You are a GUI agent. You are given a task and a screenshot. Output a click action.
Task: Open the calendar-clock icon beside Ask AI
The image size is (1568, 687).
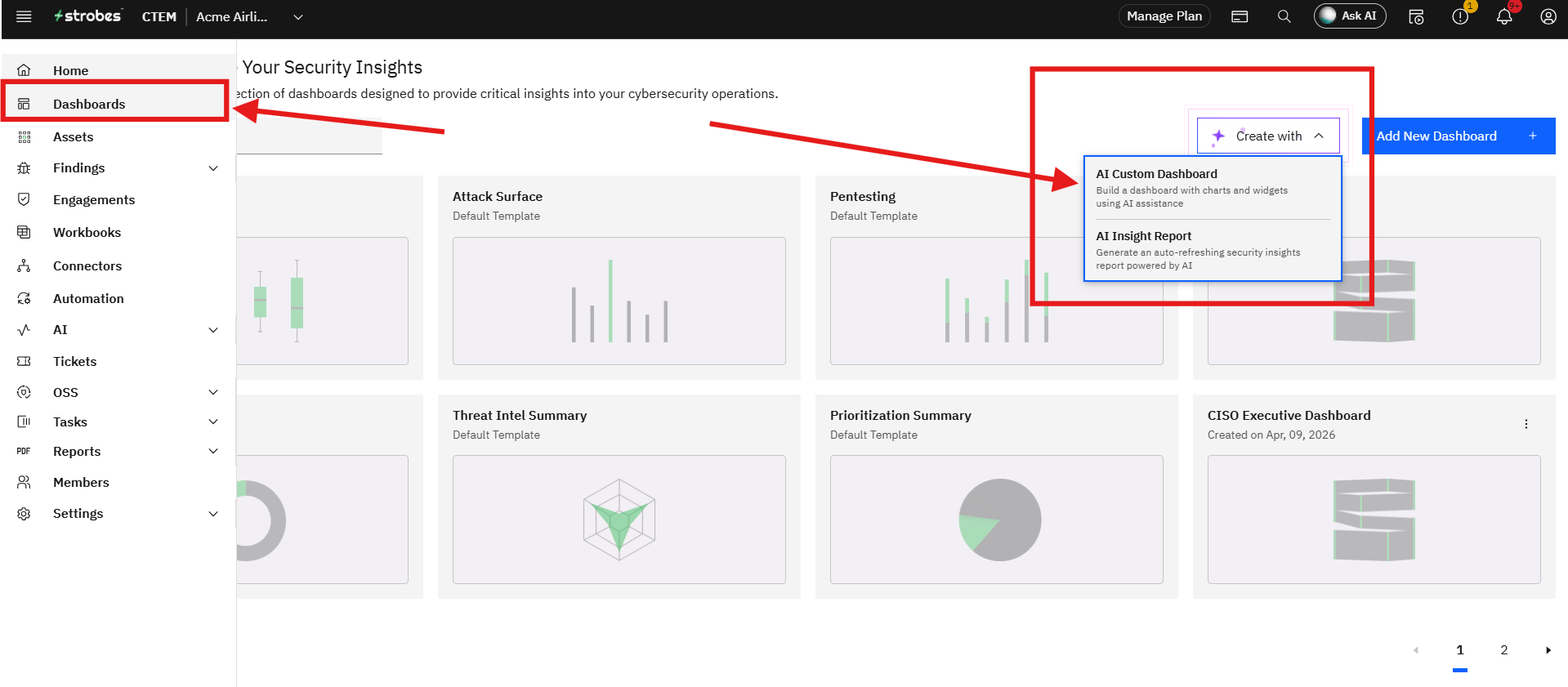[x=1416, y=16]
